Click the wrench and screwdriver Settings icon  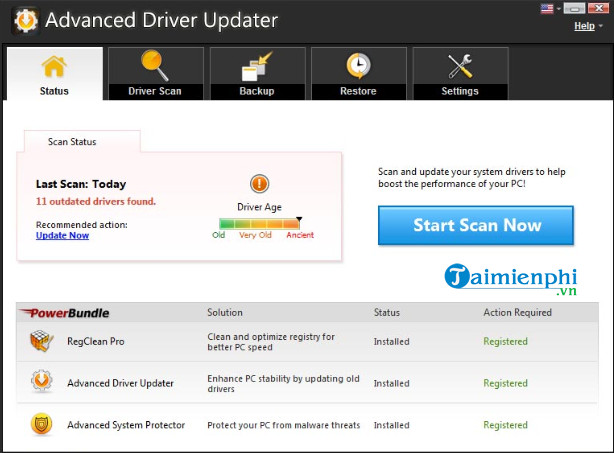(x=460, y=66)
